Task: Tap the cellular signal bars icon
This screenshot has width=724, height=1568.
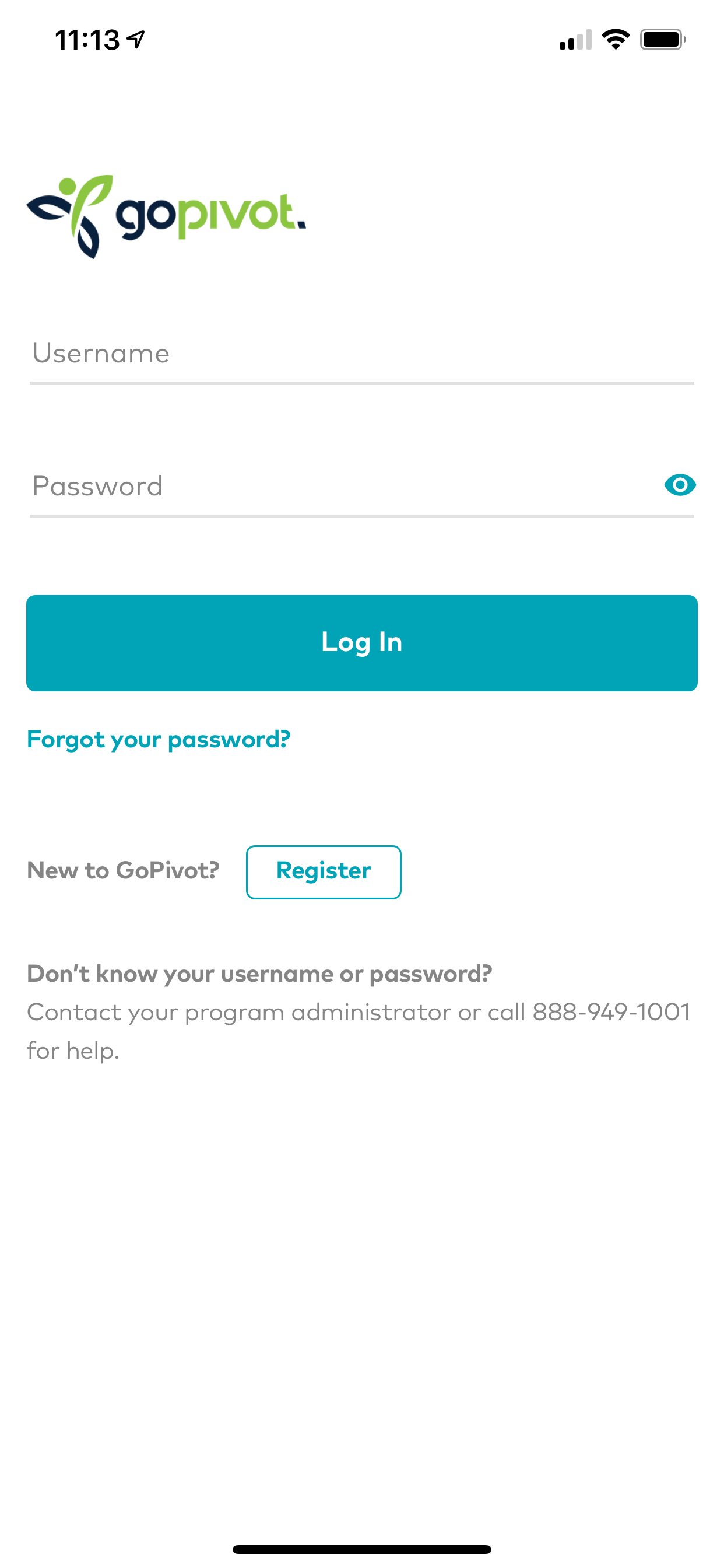Action: tap(575, 40)
